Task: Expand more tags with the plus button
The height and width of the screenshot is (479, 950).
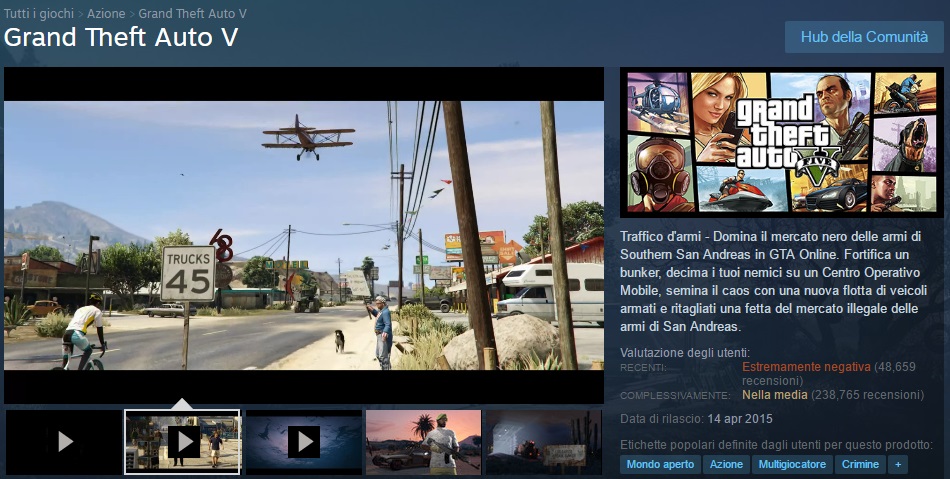Action: [897, 465]
